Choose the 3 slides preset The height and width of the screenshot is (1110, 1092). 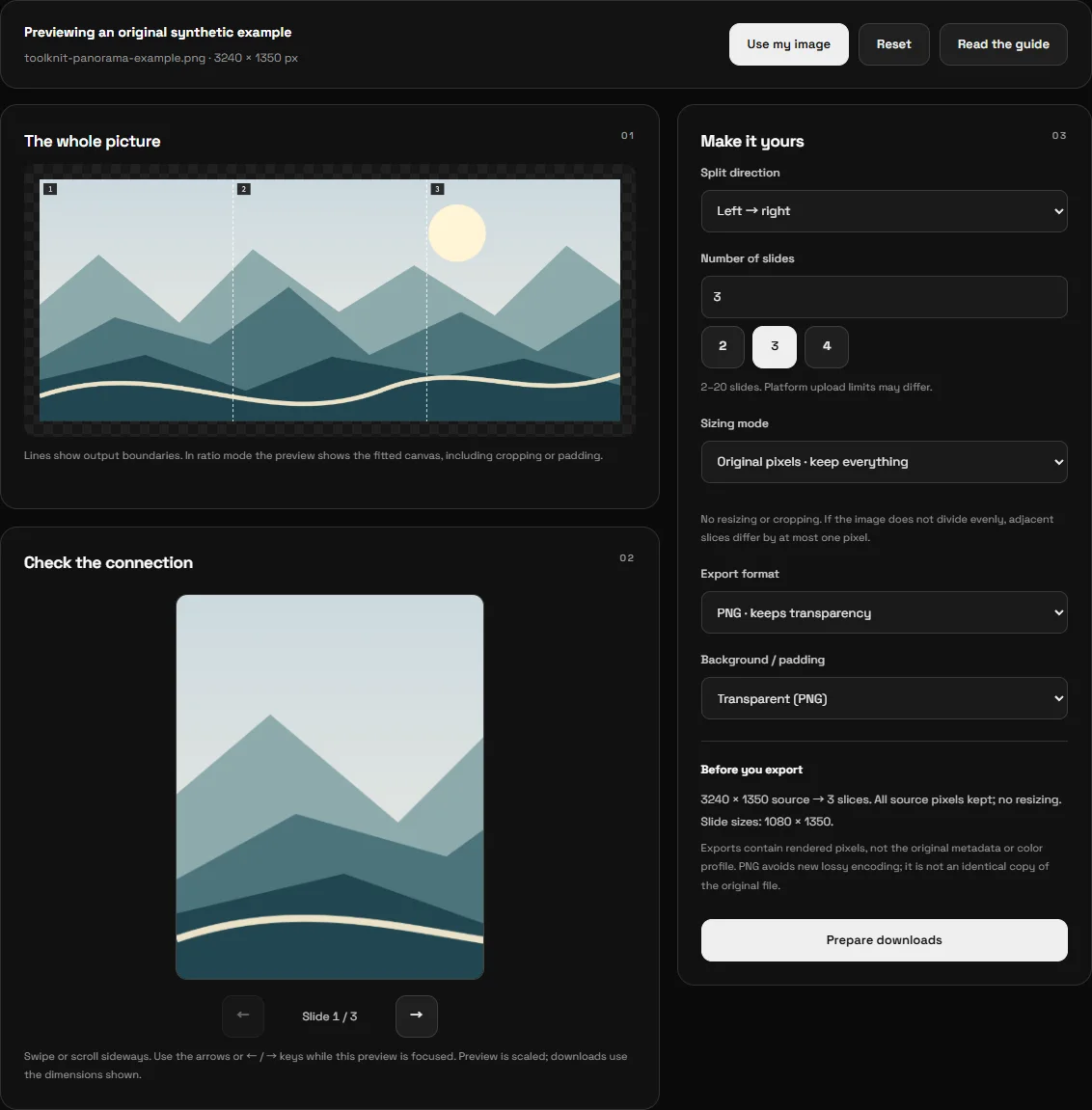click(774, 347)
